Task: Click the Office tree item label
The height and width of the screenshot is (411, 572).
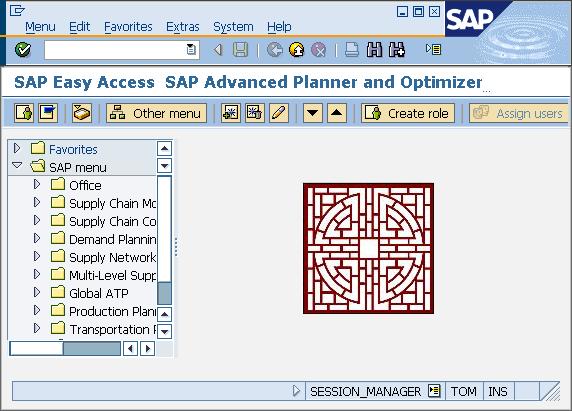Action: tap(85, 185)
